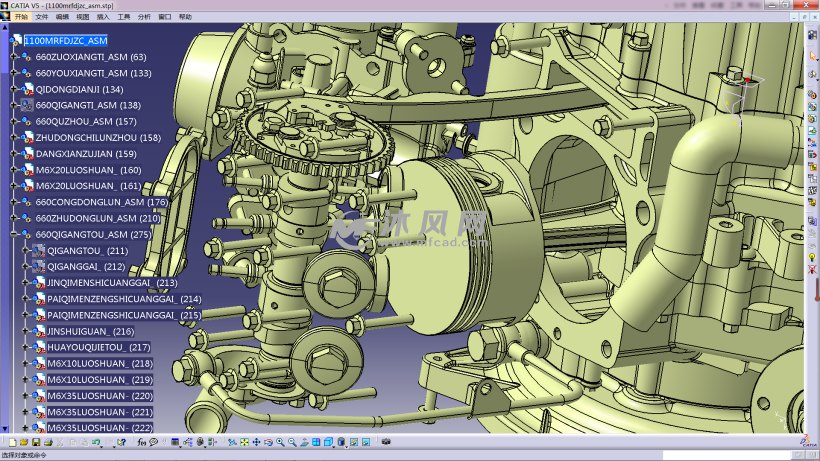Select the root 1100MRFDJZC_ASM node
Viewport: 820px width, 461px height.
pos(65,41)
